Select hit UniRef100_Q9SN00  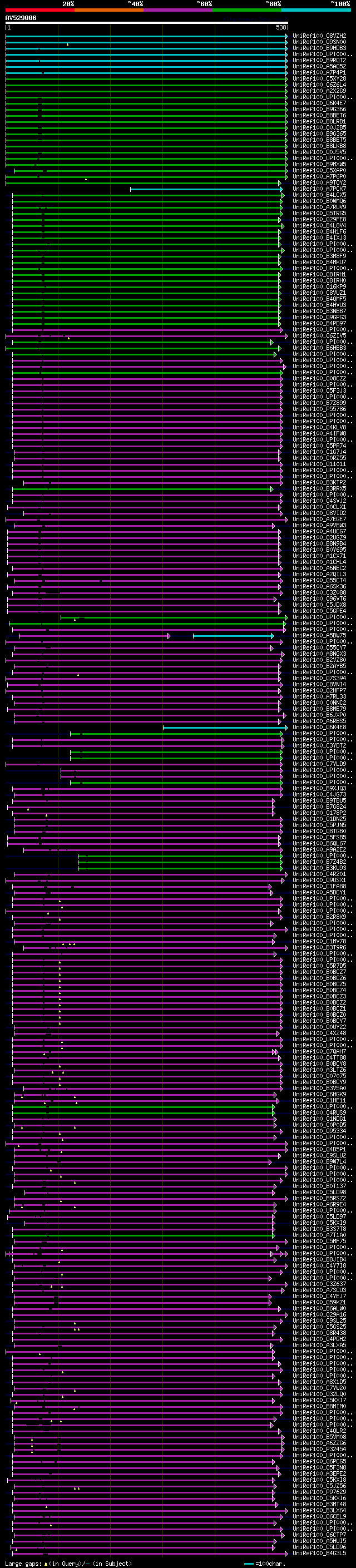point(319,42)
